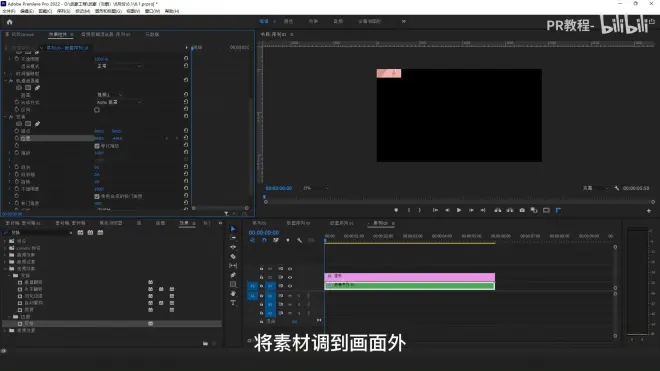Draw rectangle mask under 变换 effect
This screenshot has width=660, height=371.
coord(28,124)
